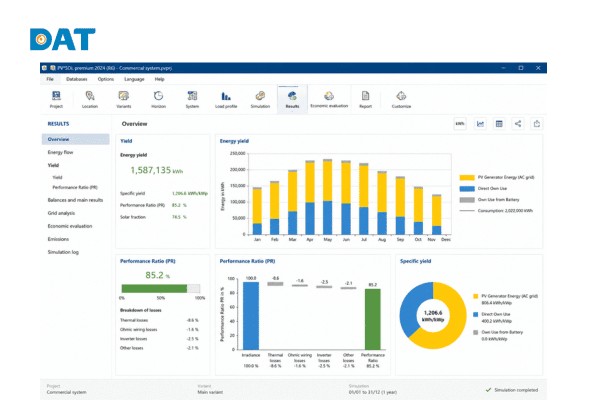Open the Databases menu
600x400 pixels.
pyautogui.click(x=77, y=79)
